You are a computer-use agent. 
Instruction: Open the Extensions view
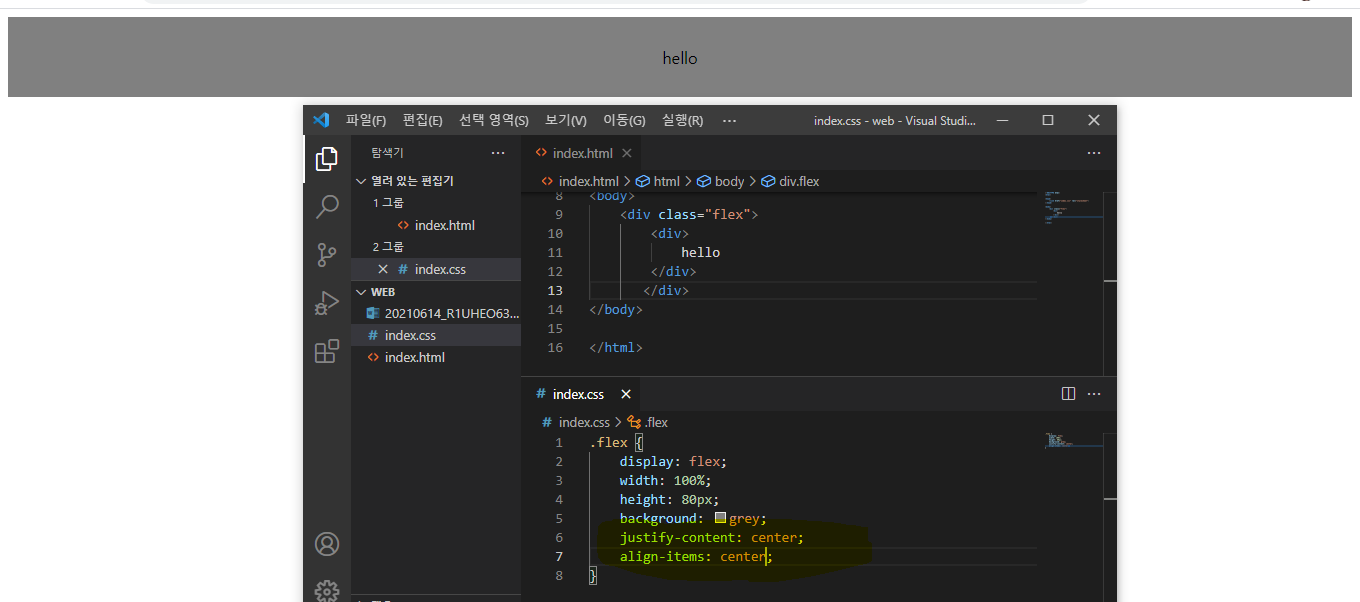click(x=327, y=351)
